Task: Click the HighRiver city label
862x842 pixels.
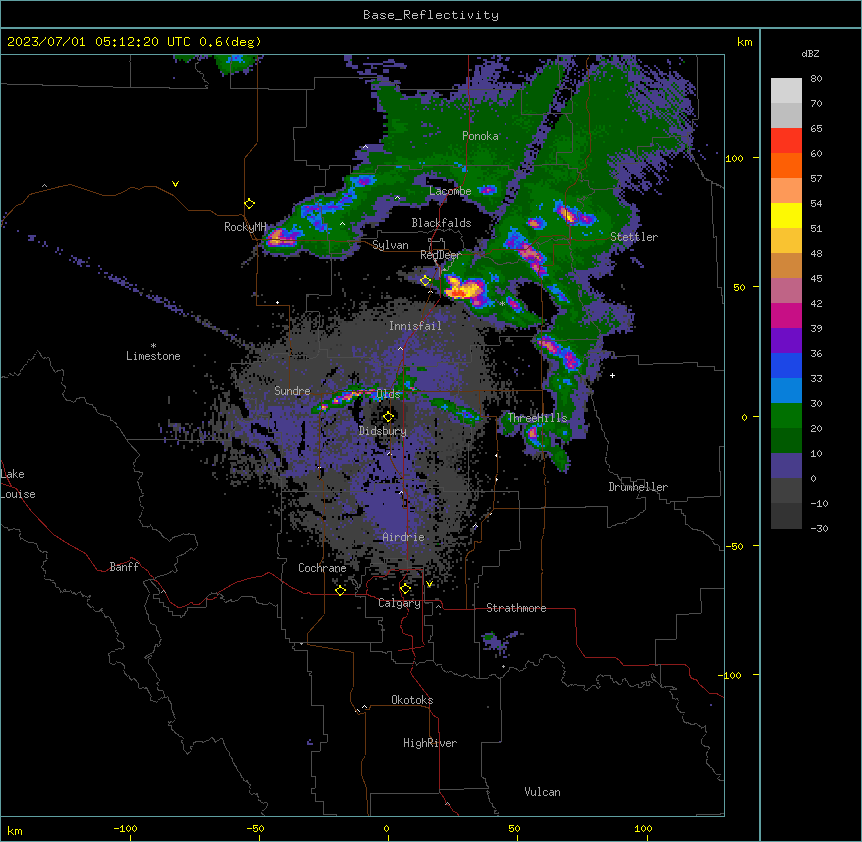Action: [x=430, y=743]
